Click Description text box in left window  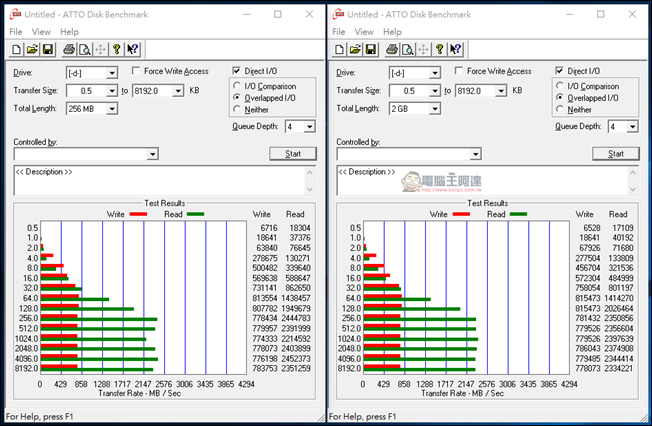click(160, 181)
